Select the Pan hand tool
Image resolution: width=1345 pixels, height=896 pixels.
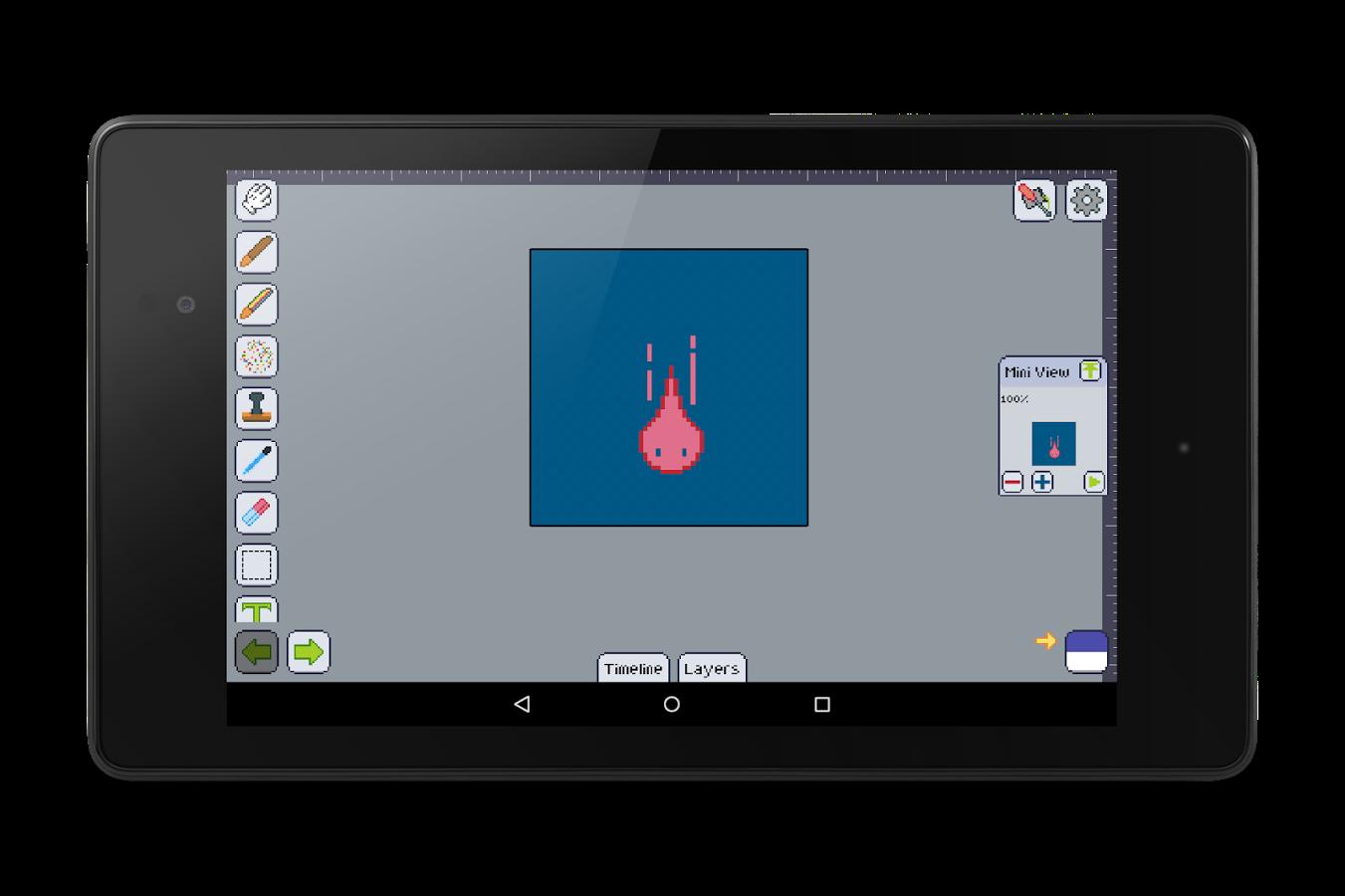point(256,201)
